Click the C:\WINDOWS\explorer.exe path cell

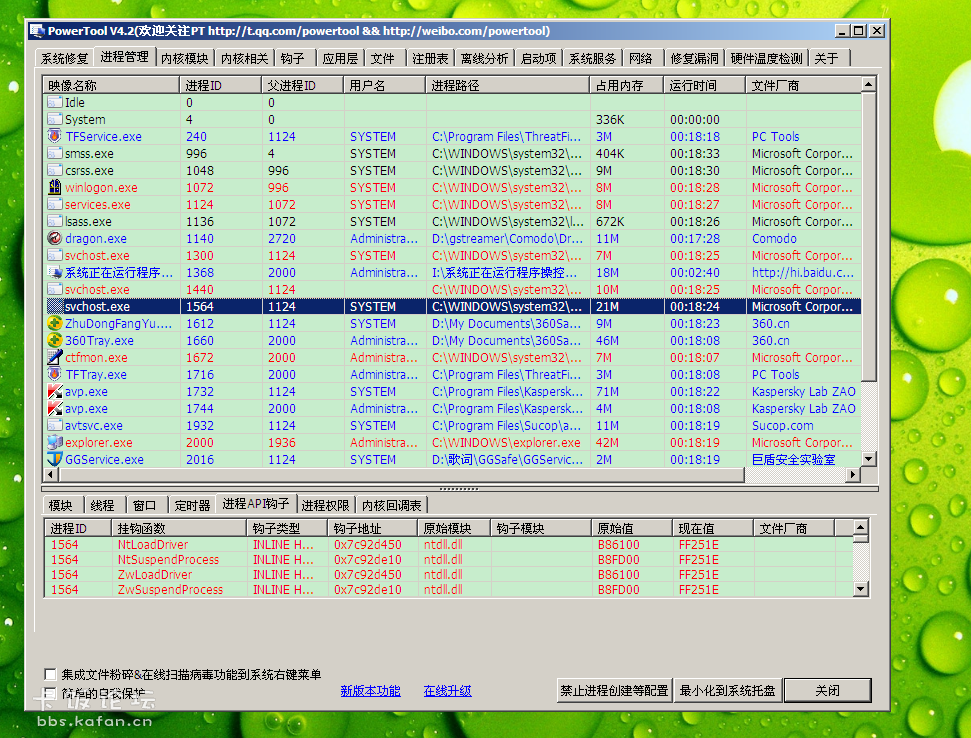click(x=507, y=443)
